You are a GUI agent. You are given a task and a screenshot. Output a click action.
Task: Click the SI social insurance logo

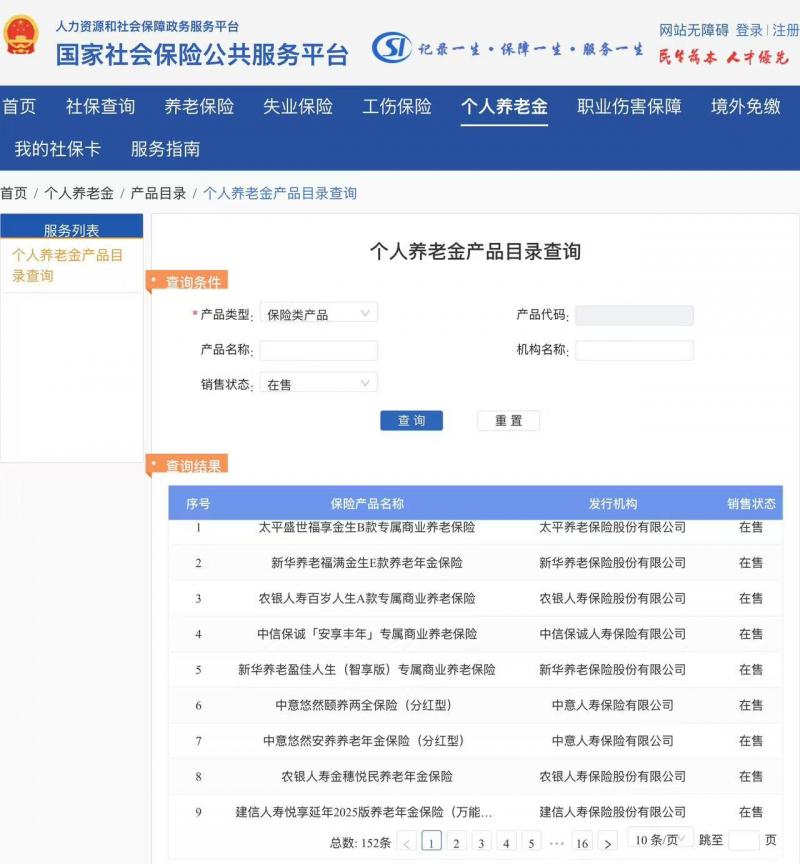(392, 47)
